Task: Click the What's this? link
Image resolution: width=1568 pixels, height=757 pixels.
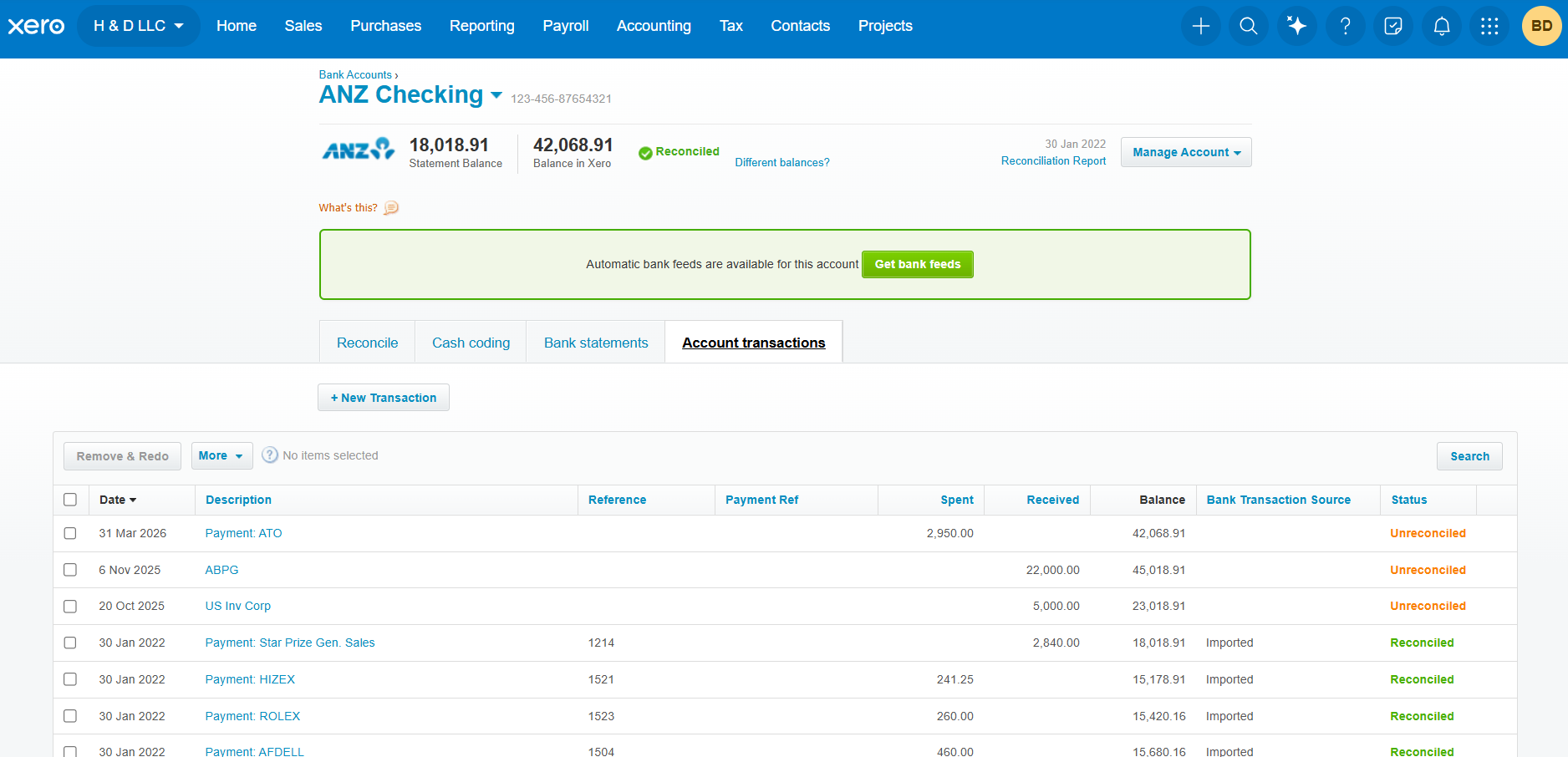Action: [x=348, y=207]
